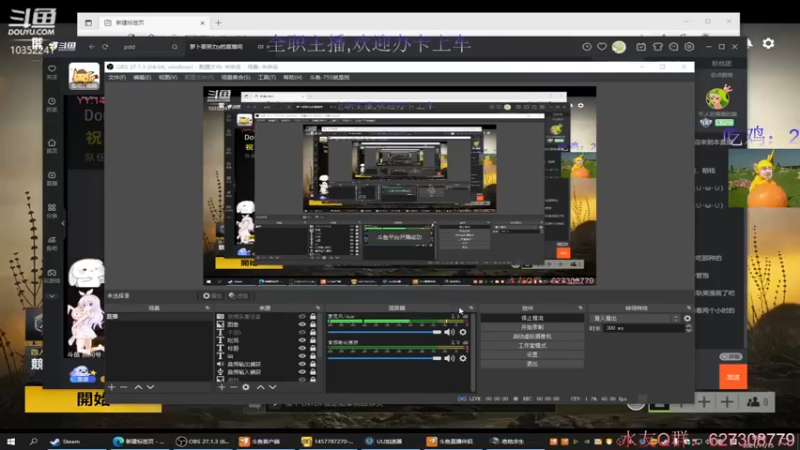
Task: Add a new scene with plus icon
Action: pos(111,387)
